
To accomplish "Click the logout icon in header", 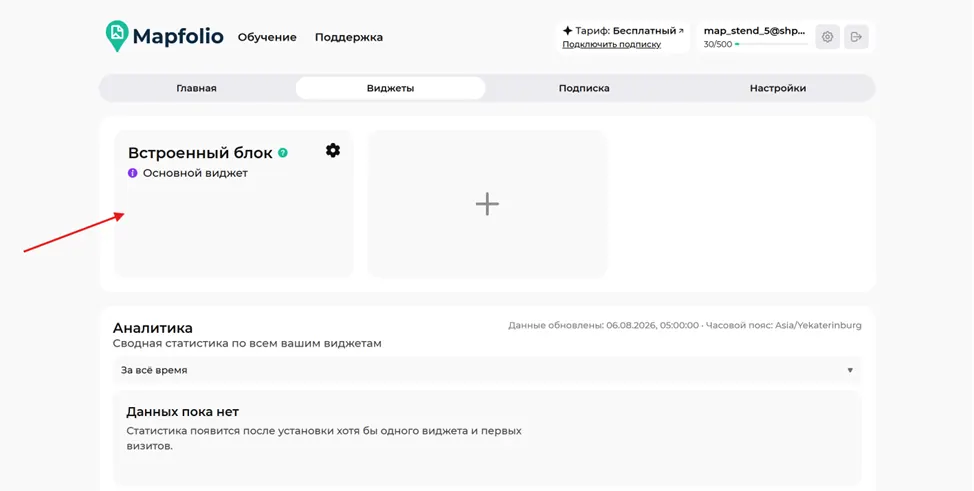I will point(856,37).
